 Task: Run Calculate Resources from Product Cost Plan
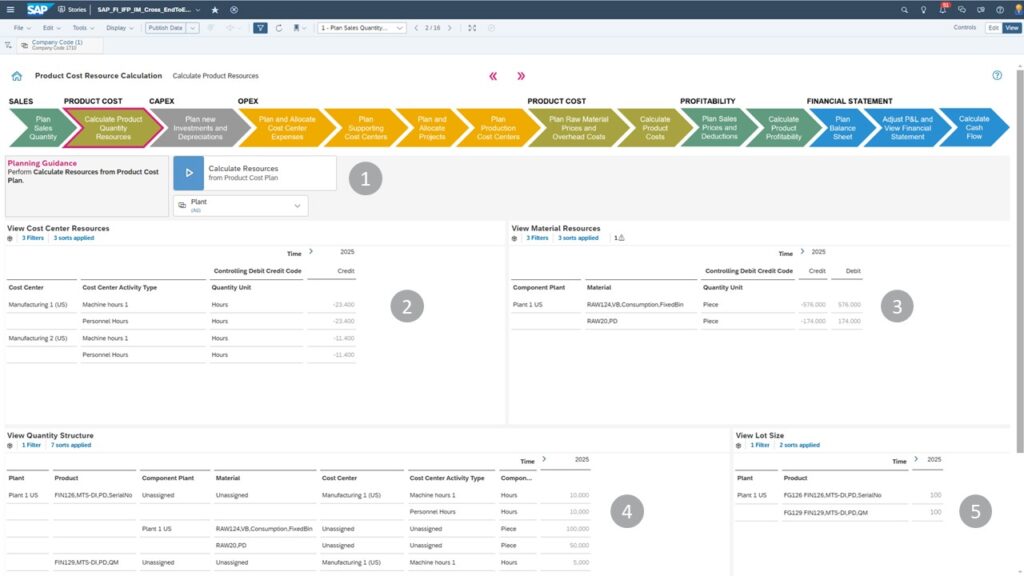(x=189, y=172)
